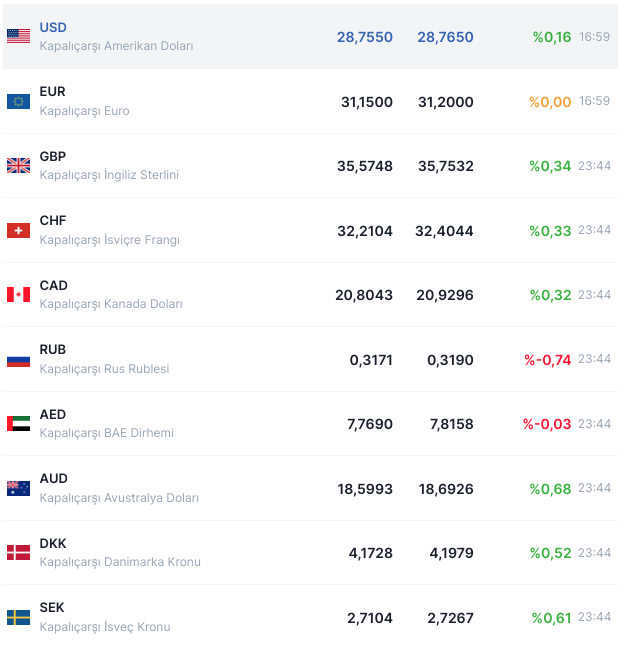
Task: Click the Canadian flag icon
Action: 18,295
